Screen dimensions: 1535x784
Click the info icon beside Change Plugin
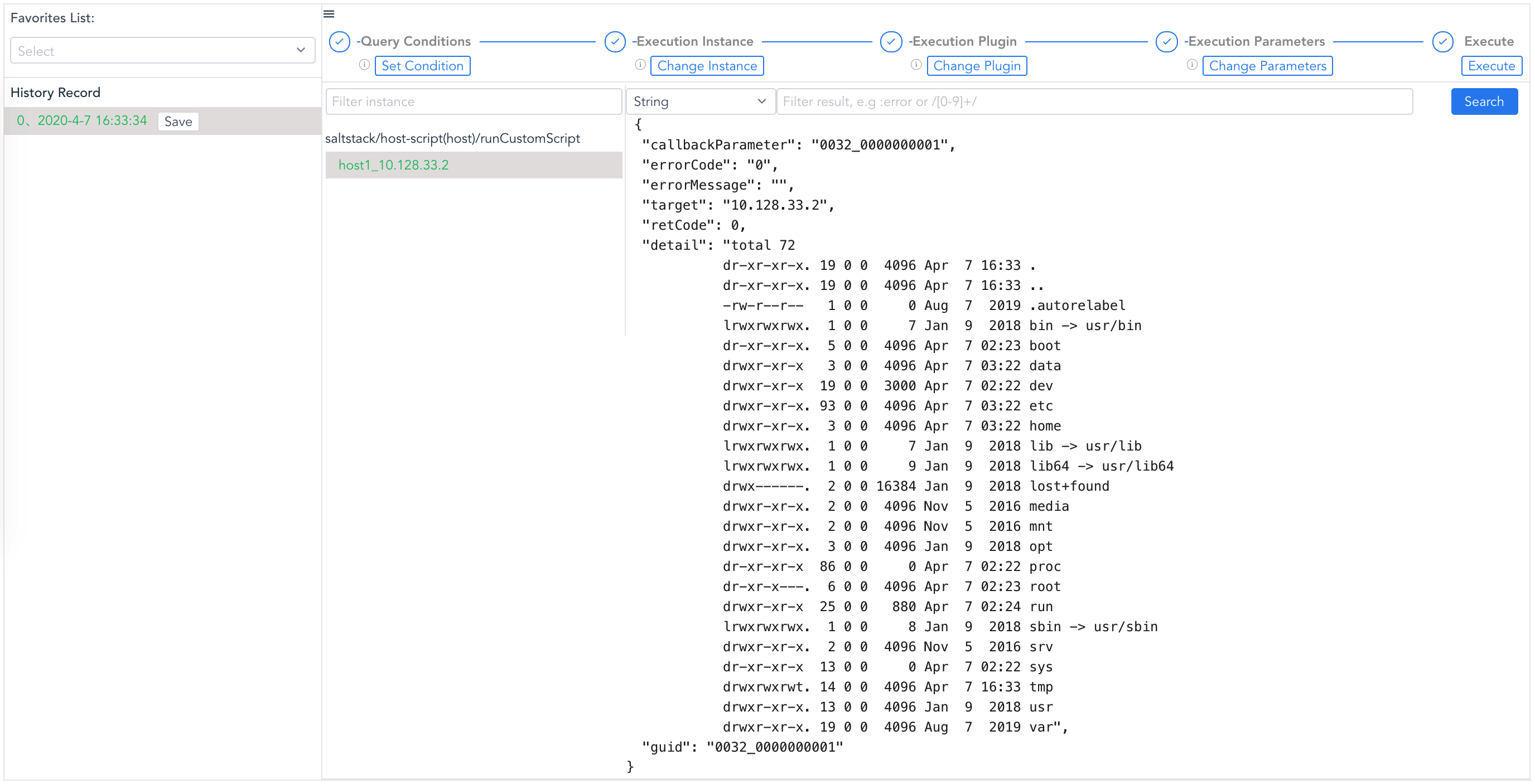916,66
